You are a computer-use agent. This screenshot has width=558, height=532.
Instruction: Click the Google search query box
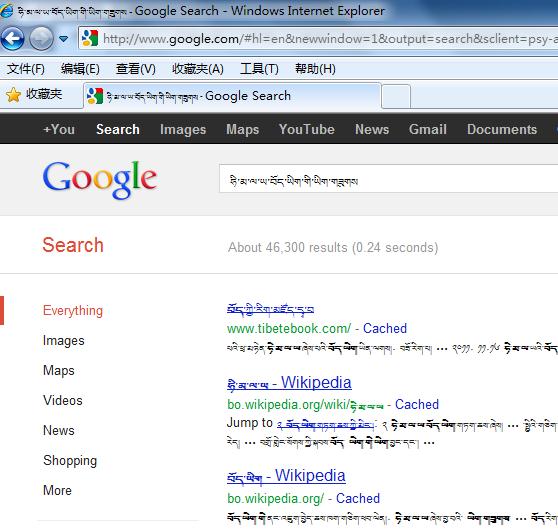pyautogui.click(x=389, y=179)
